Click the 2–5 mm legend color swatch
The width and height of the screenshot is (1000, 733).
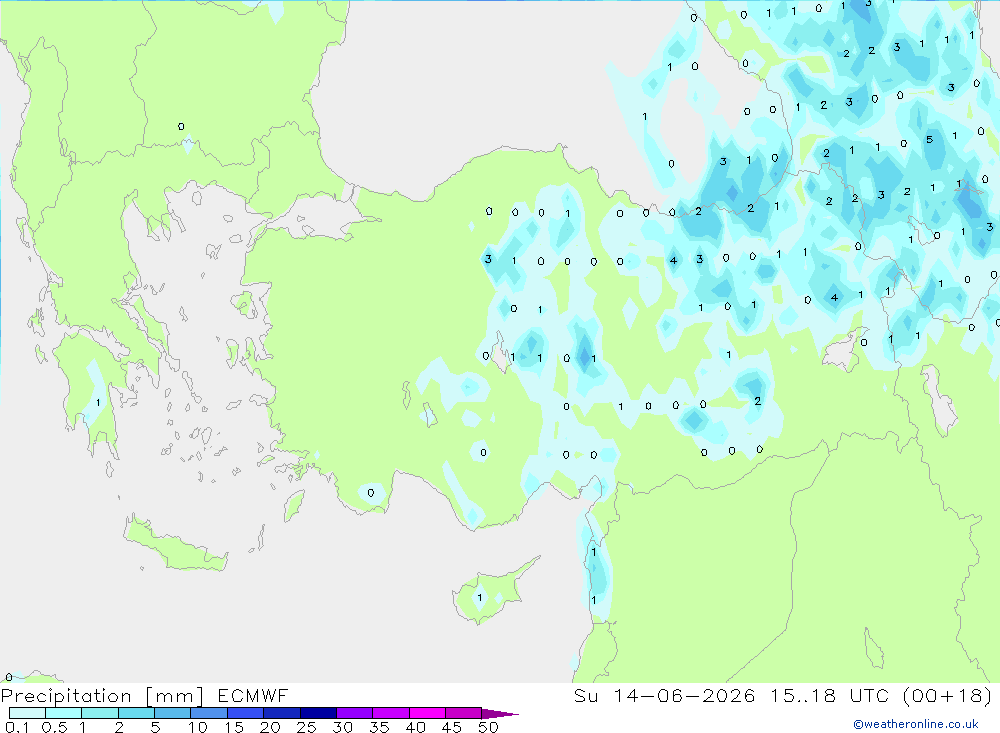136,713
